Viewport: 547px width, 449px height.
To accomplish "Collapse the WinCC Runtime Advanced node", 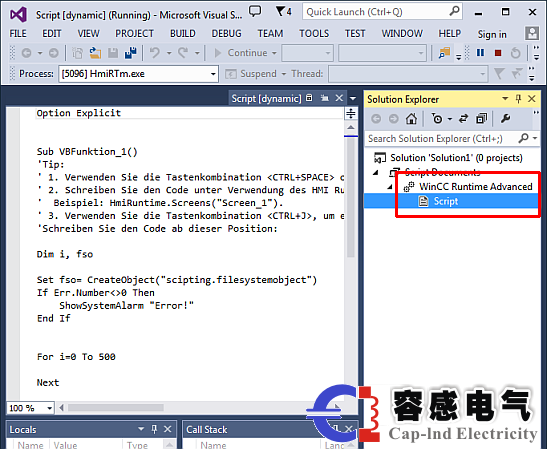I will 390,187.
